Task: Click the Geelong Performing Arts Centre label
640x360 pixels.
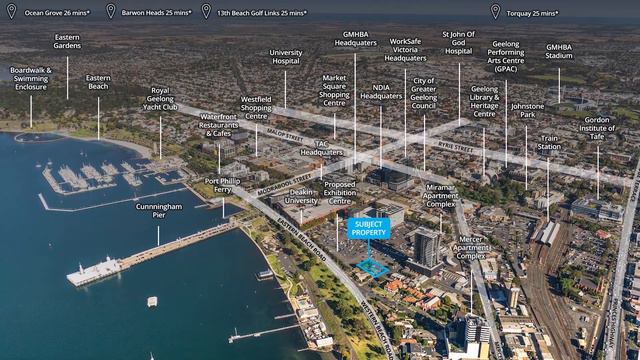Action: click(x=506, y=56)
